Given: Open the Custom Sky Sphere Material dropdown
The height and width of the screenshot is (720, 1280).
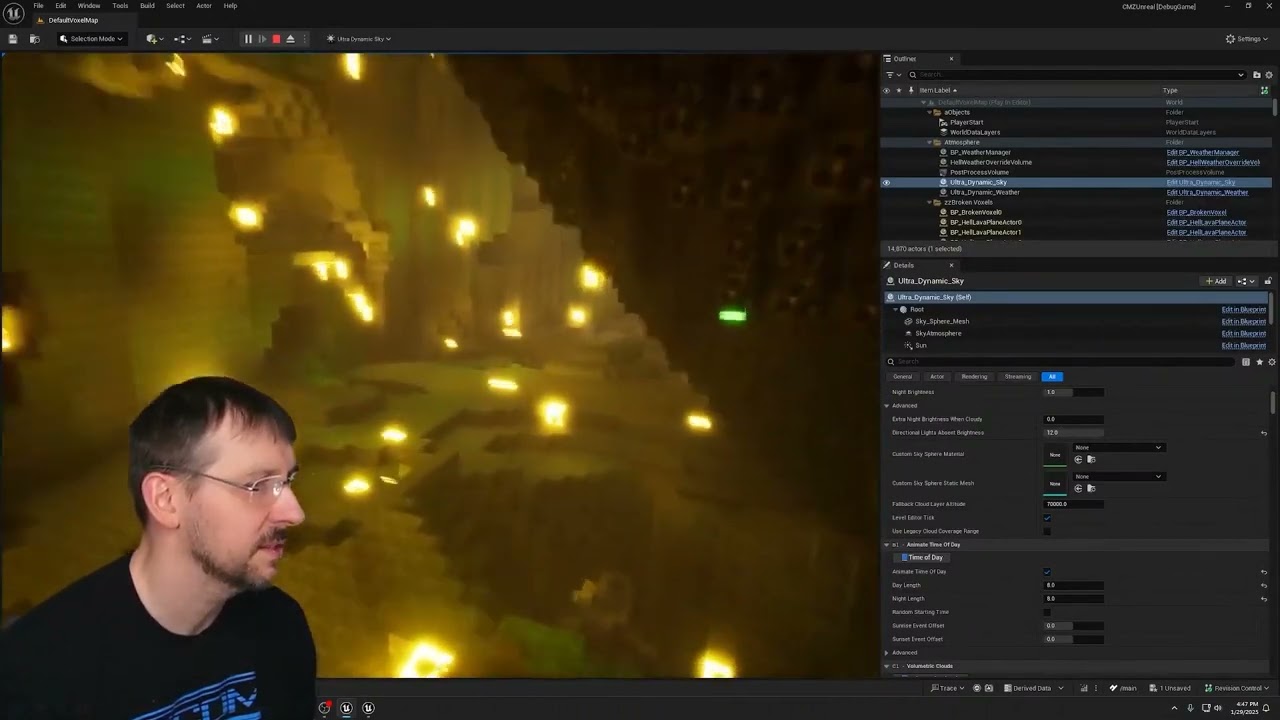Looking at the screenshot, I should 1118,447.
